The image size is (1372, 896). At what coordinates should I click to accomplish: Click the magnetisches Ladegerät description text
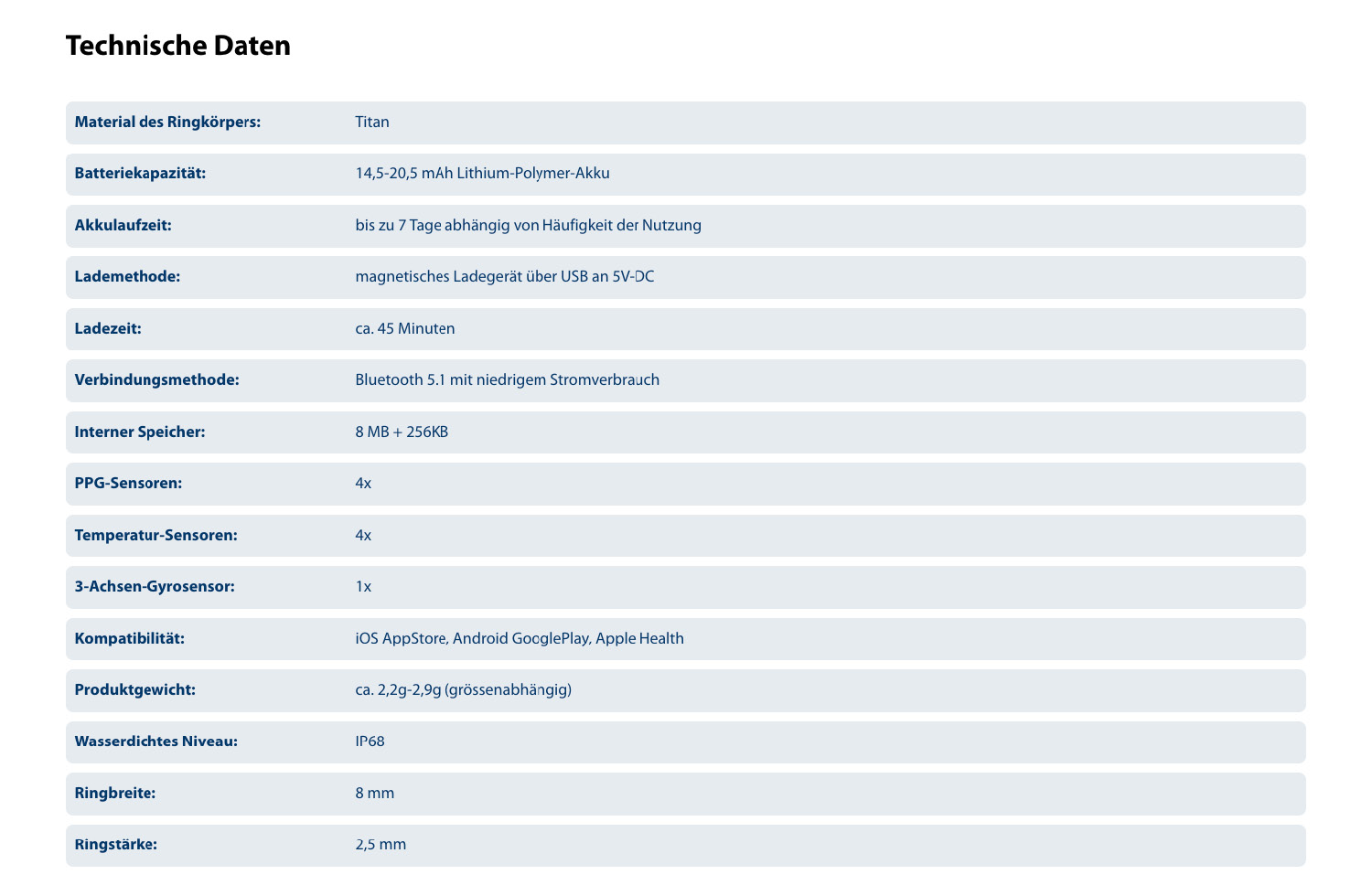click(x=504, y=277)
